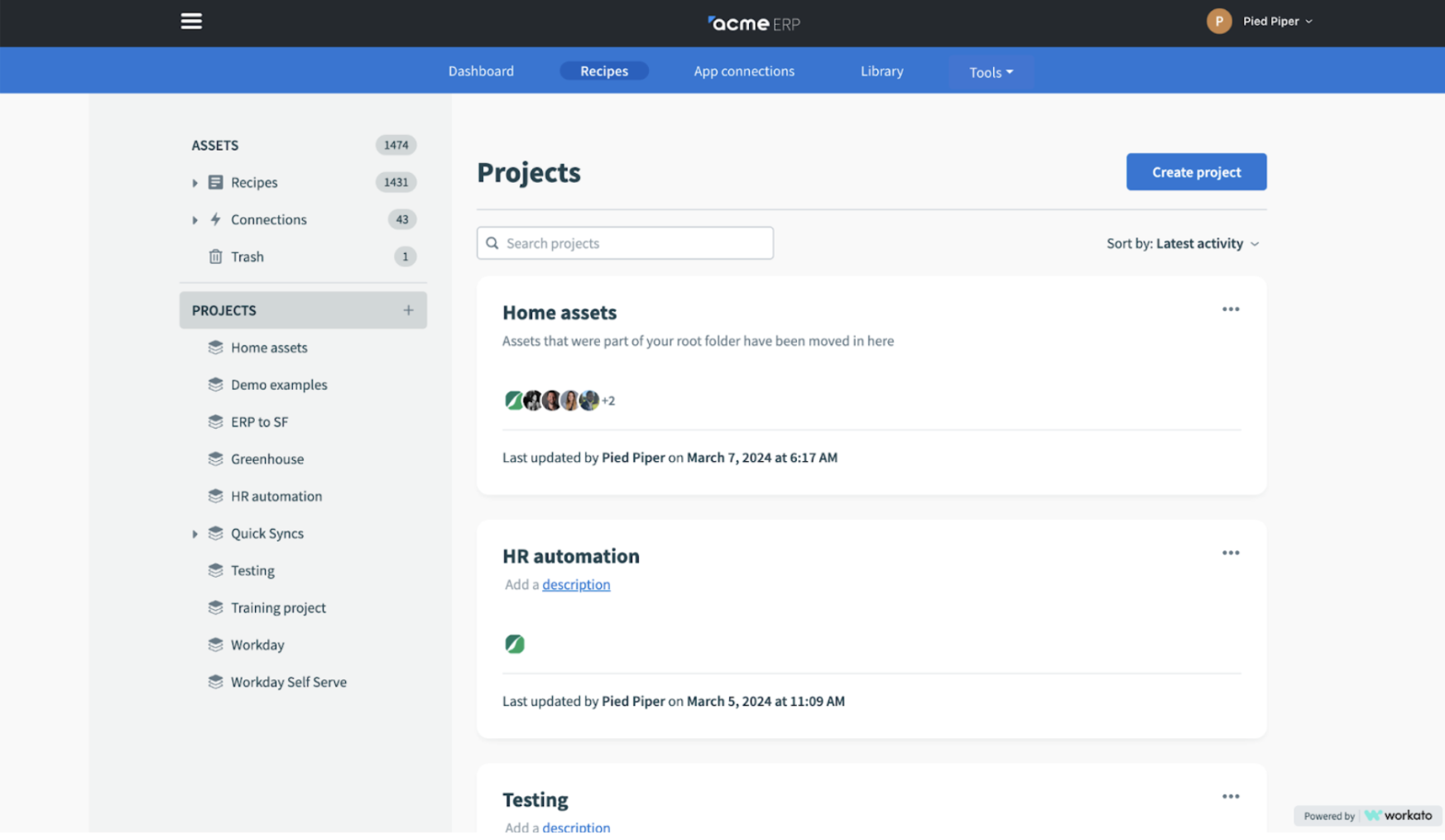Open the Tools dropdown menu
The image size is (1445, 840).
pyautogui.click(x=991, y=72)
